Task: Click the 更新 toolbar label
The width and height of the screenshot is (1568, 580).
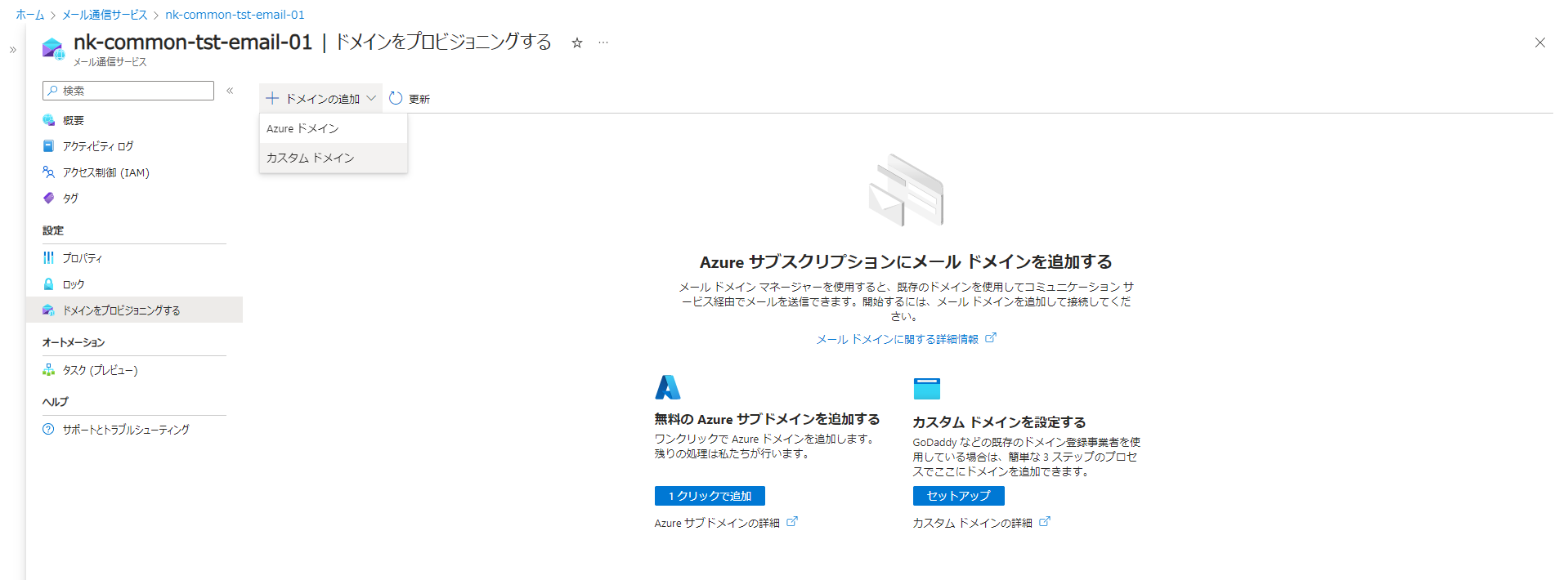Action: tap(419, 99)
